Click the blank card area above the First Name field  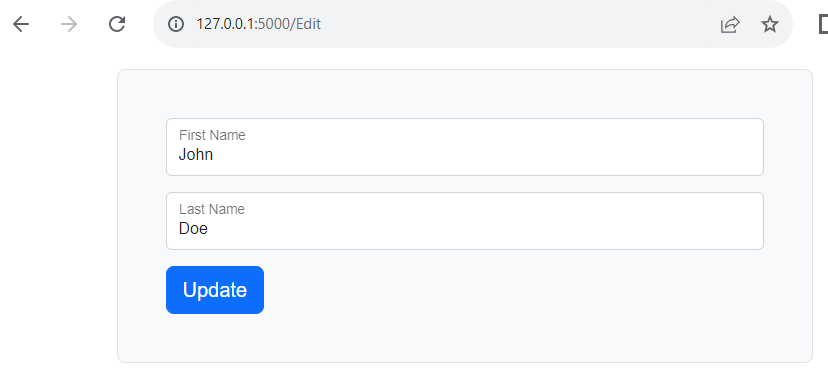pos(465,94)
